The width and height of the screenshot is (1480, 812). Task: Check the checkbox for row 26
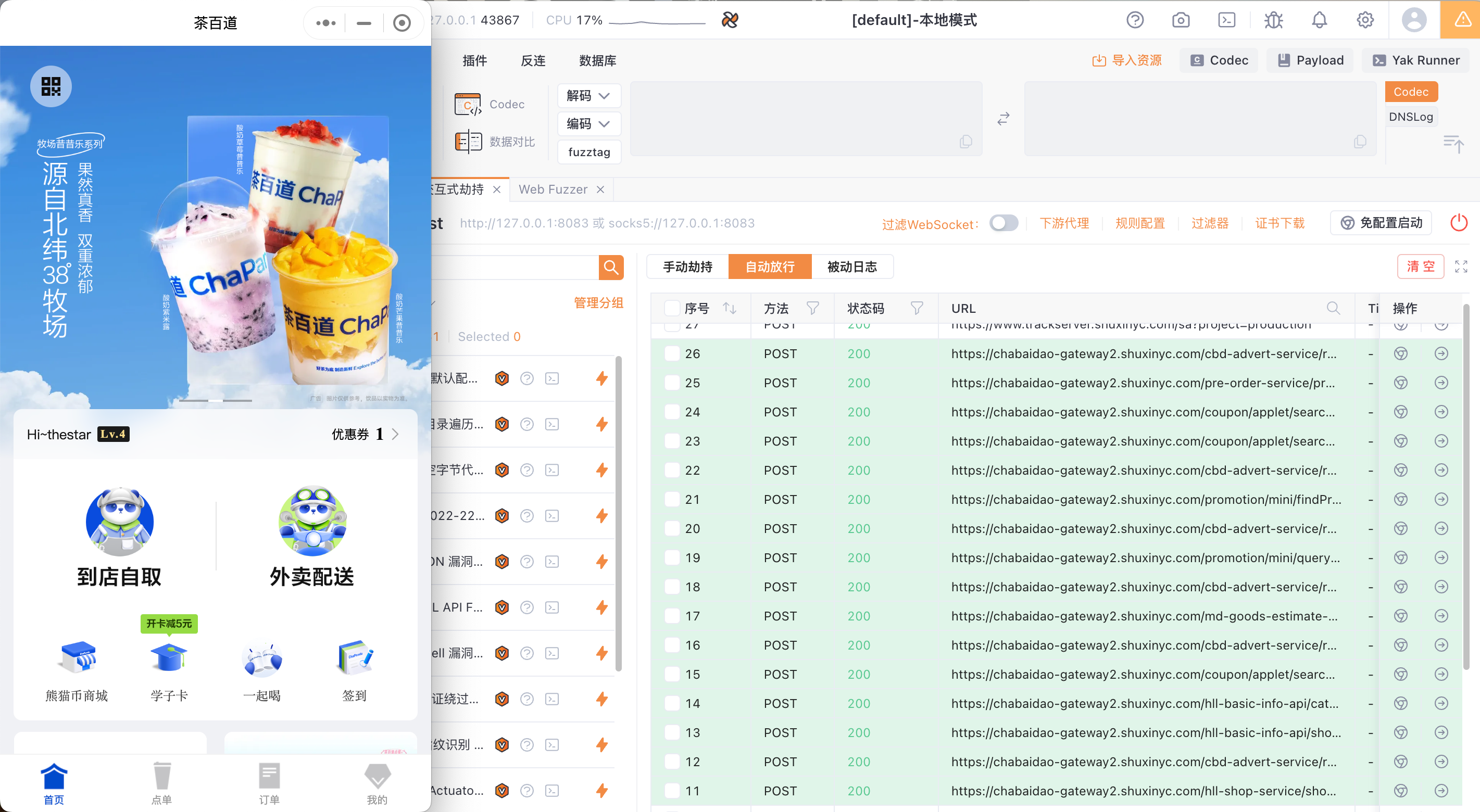(672, 354)
